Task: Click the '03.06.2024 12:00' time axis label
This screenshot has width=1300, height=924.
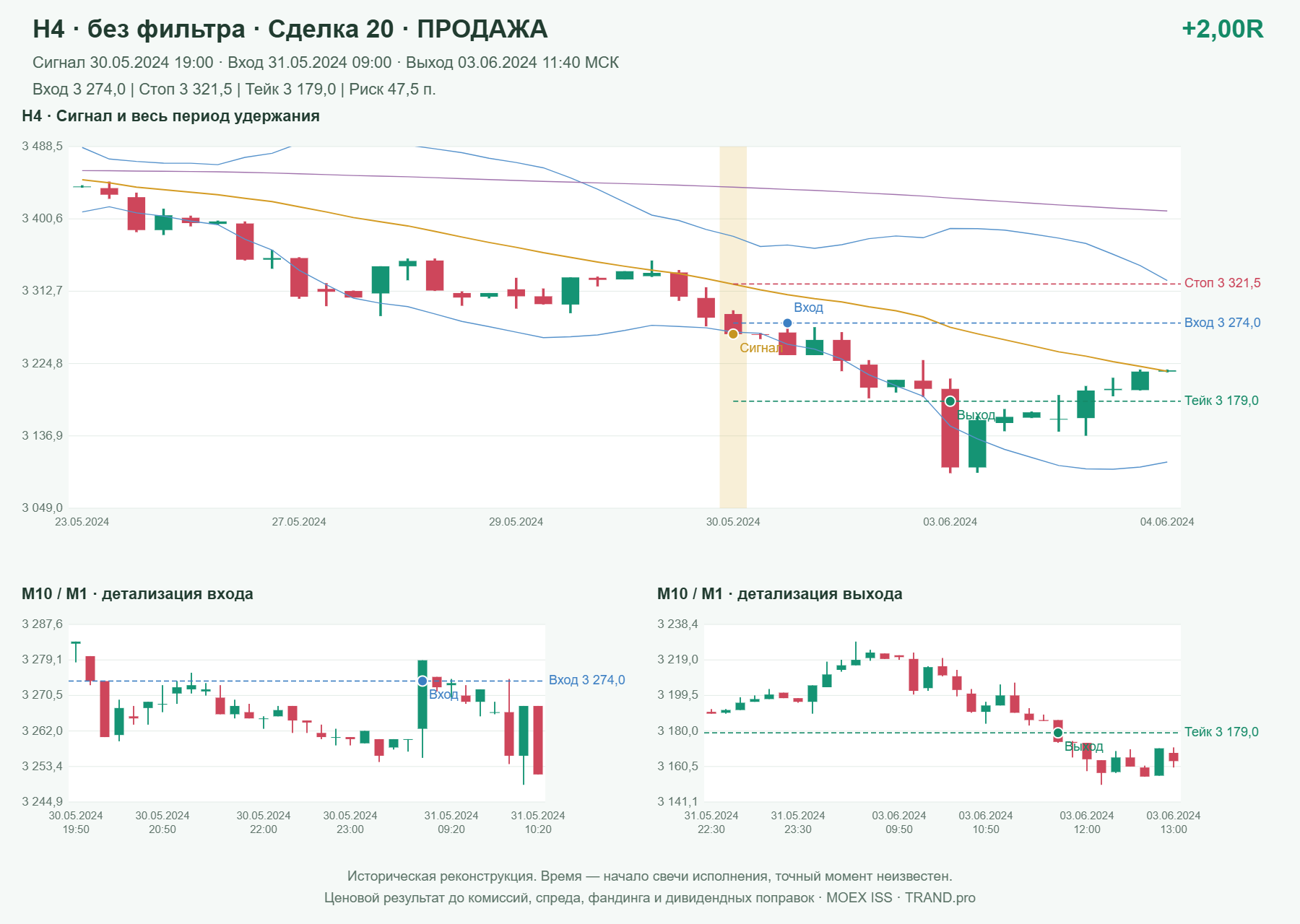Action: click(x=1087, y=822)
